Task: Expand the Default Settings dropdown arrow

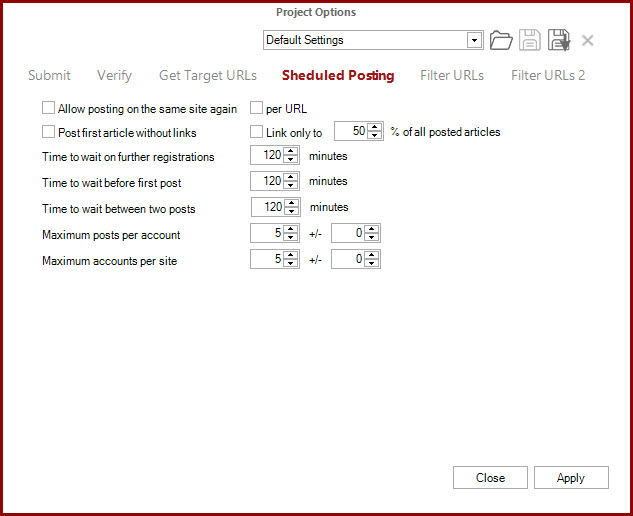Action: 475,40
